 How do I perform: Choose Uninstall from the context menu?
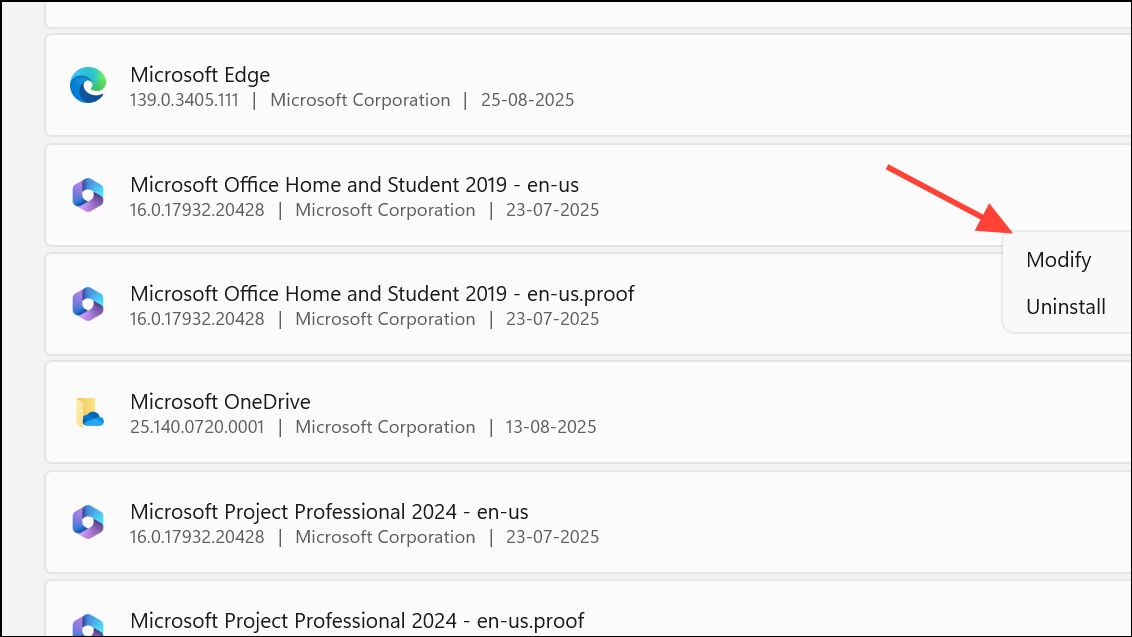tap(1066, 307)
